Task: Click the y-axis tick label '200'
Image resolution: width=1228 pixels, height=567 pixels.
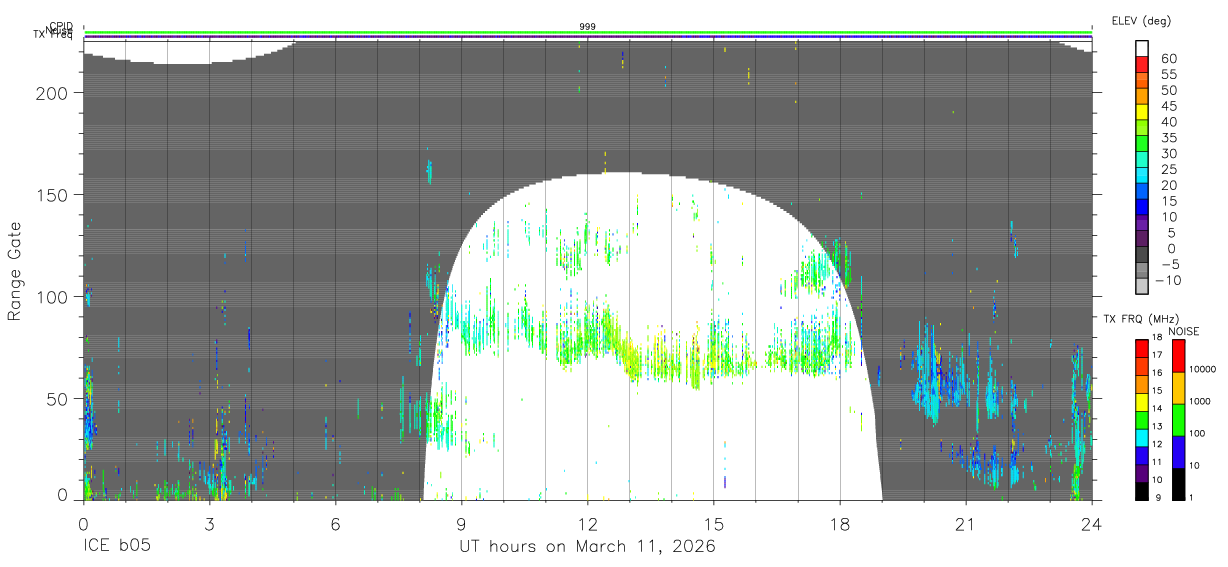Action: (53, 92)
